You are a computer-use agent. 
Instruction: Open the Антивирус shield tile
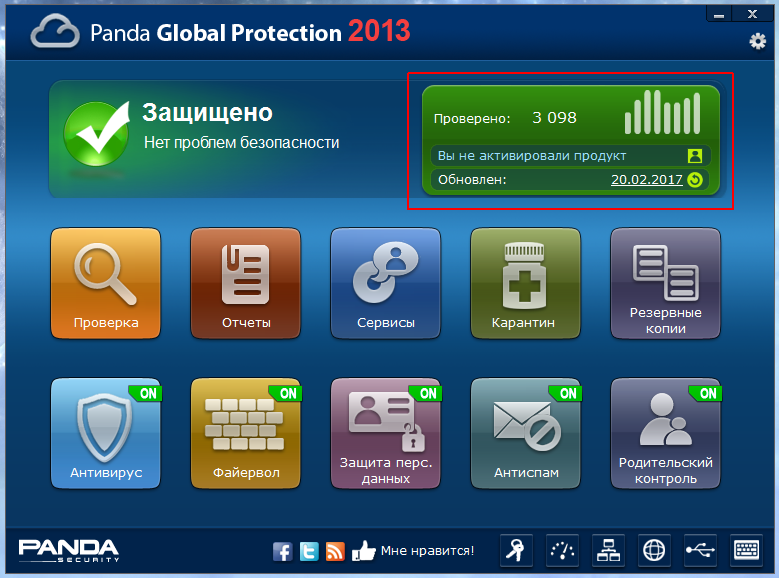coord(106,433)
